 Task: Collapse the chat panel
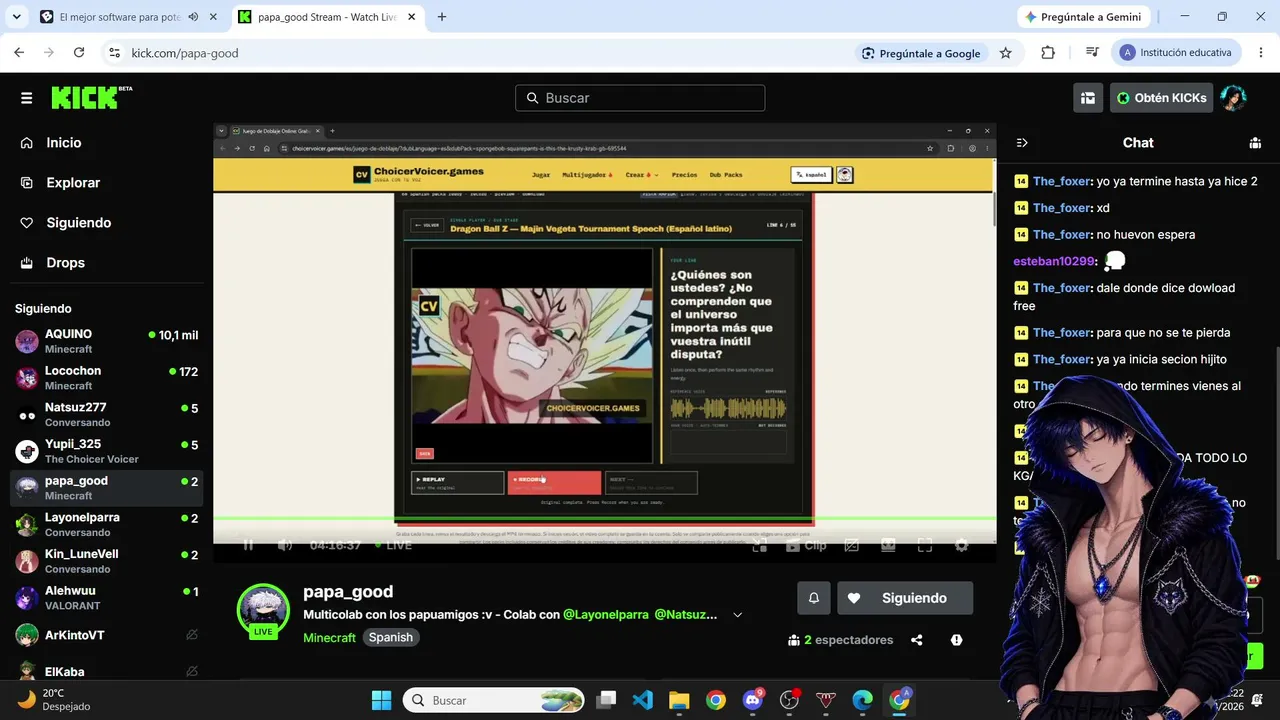[1022, 143]
